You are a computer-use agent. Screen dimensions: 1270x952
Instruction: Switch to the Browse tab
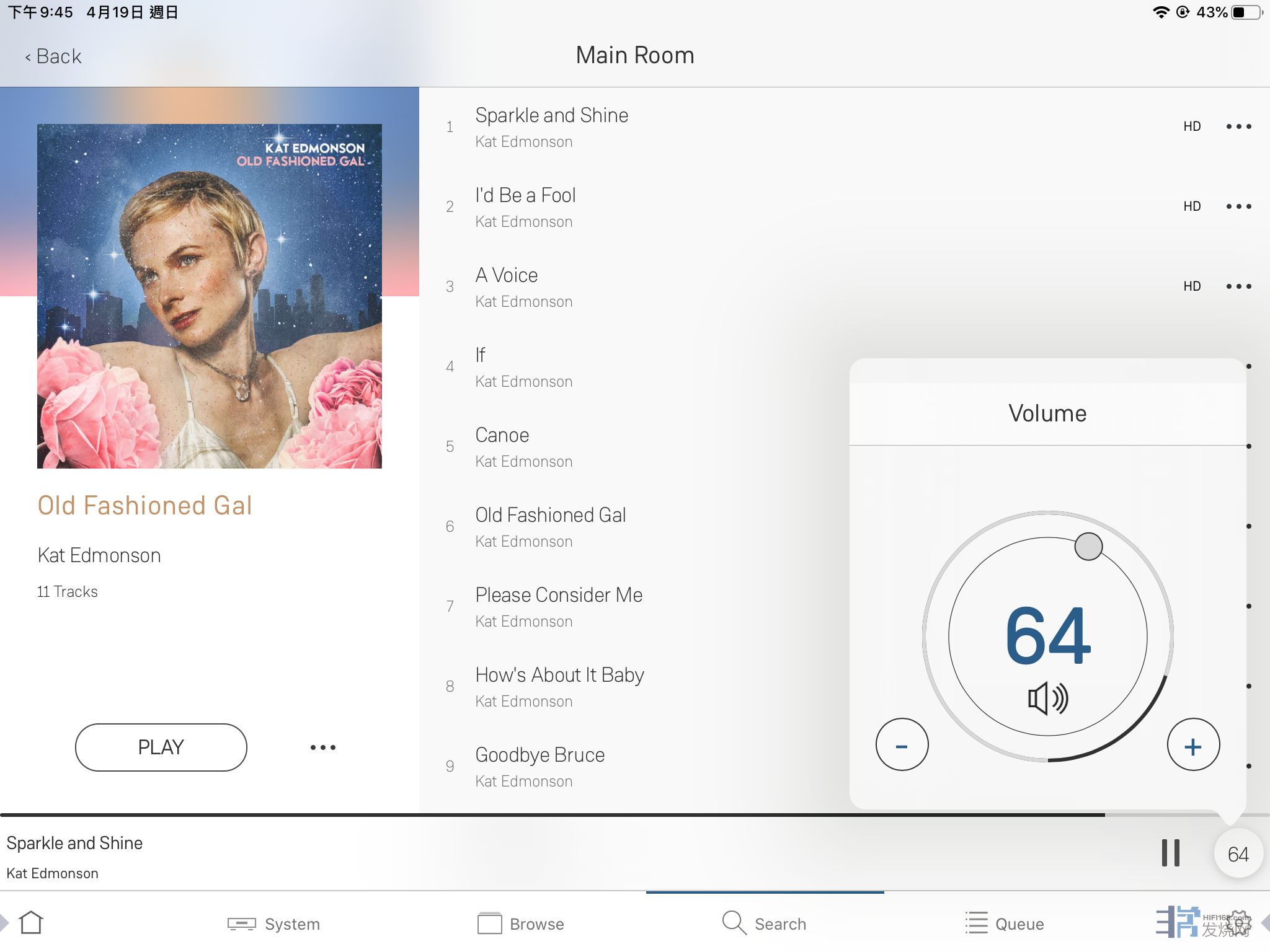(x=521, y=923)
